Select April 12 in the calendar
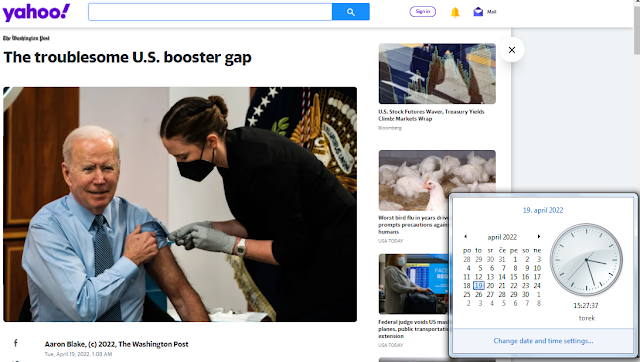This screenshot has height=362, width=640. pos(478,277)
